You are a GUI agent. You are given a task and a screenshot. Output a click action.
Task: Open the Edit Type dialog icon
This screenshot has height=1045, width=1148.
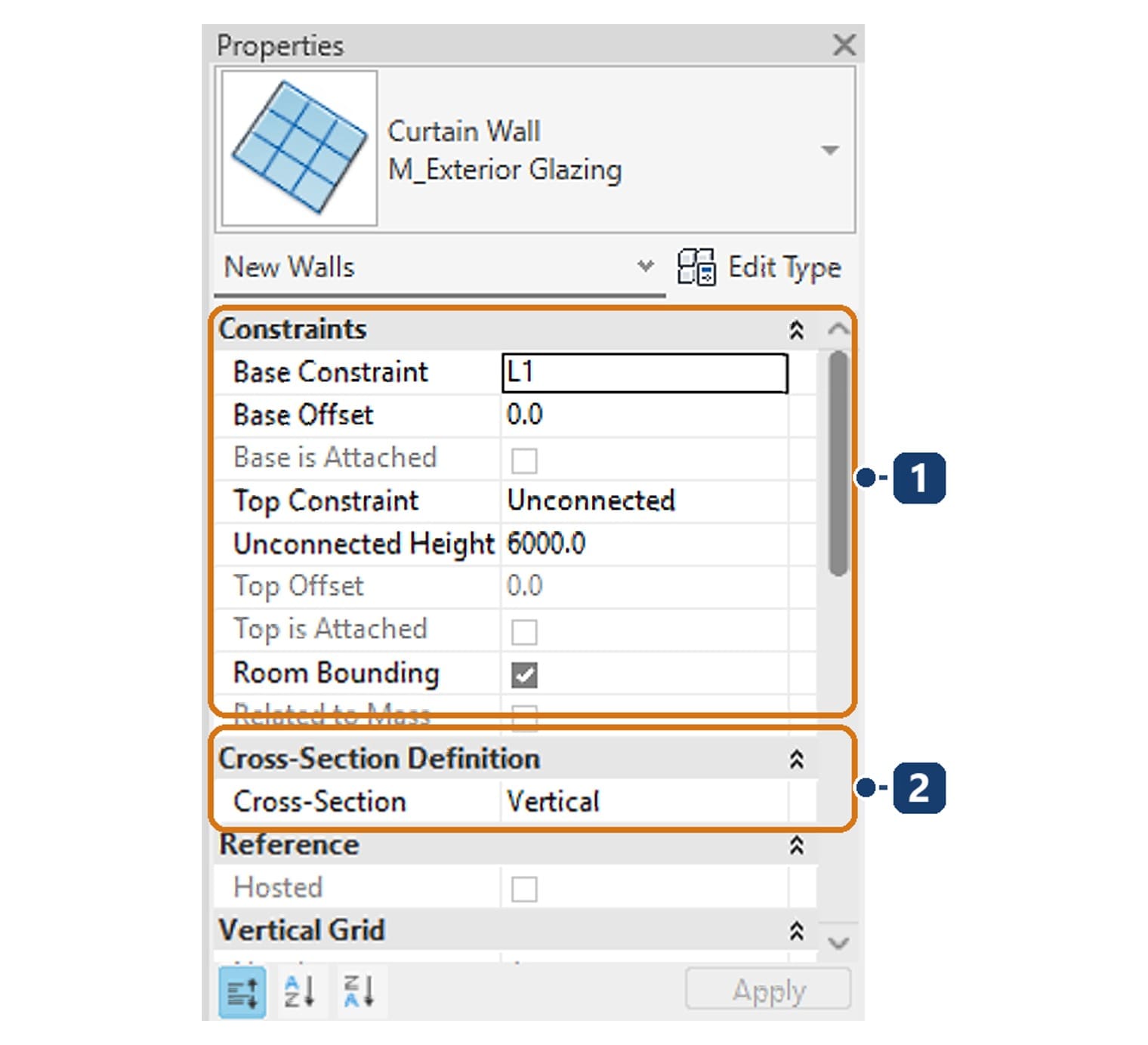[696, 267]
